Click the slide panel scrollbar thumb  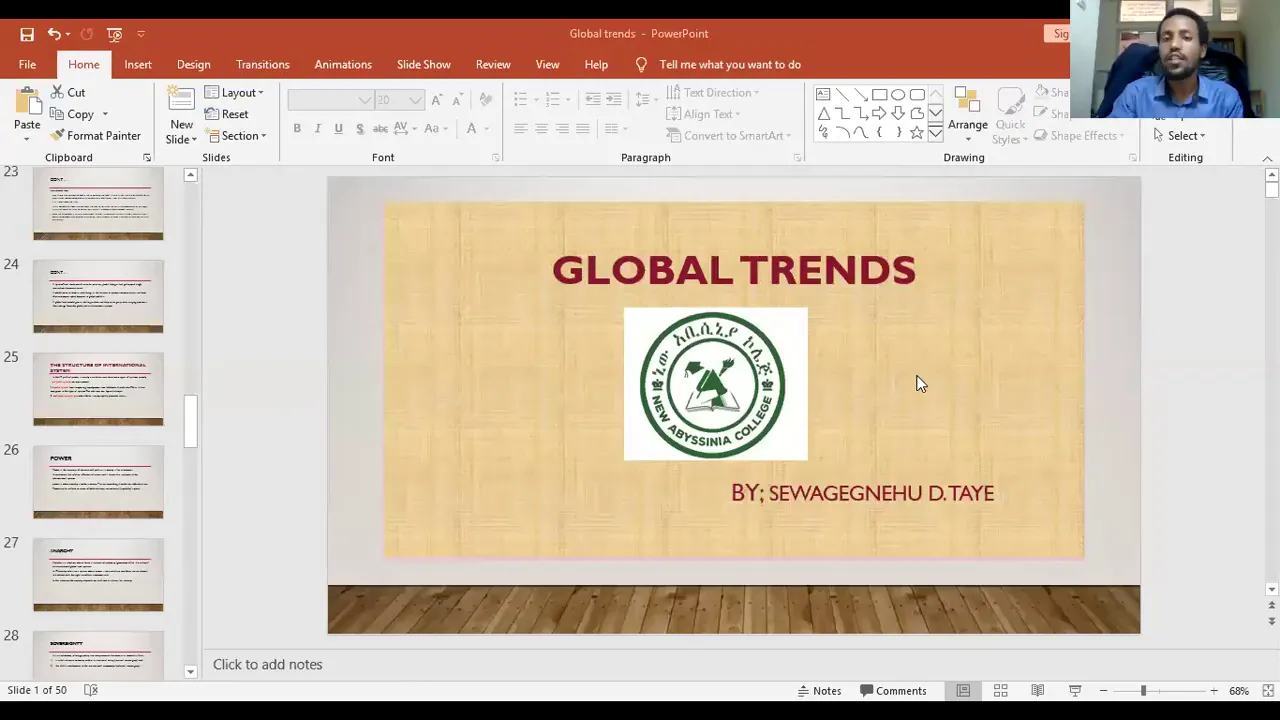pyautogui.click(x=190, y=422)
